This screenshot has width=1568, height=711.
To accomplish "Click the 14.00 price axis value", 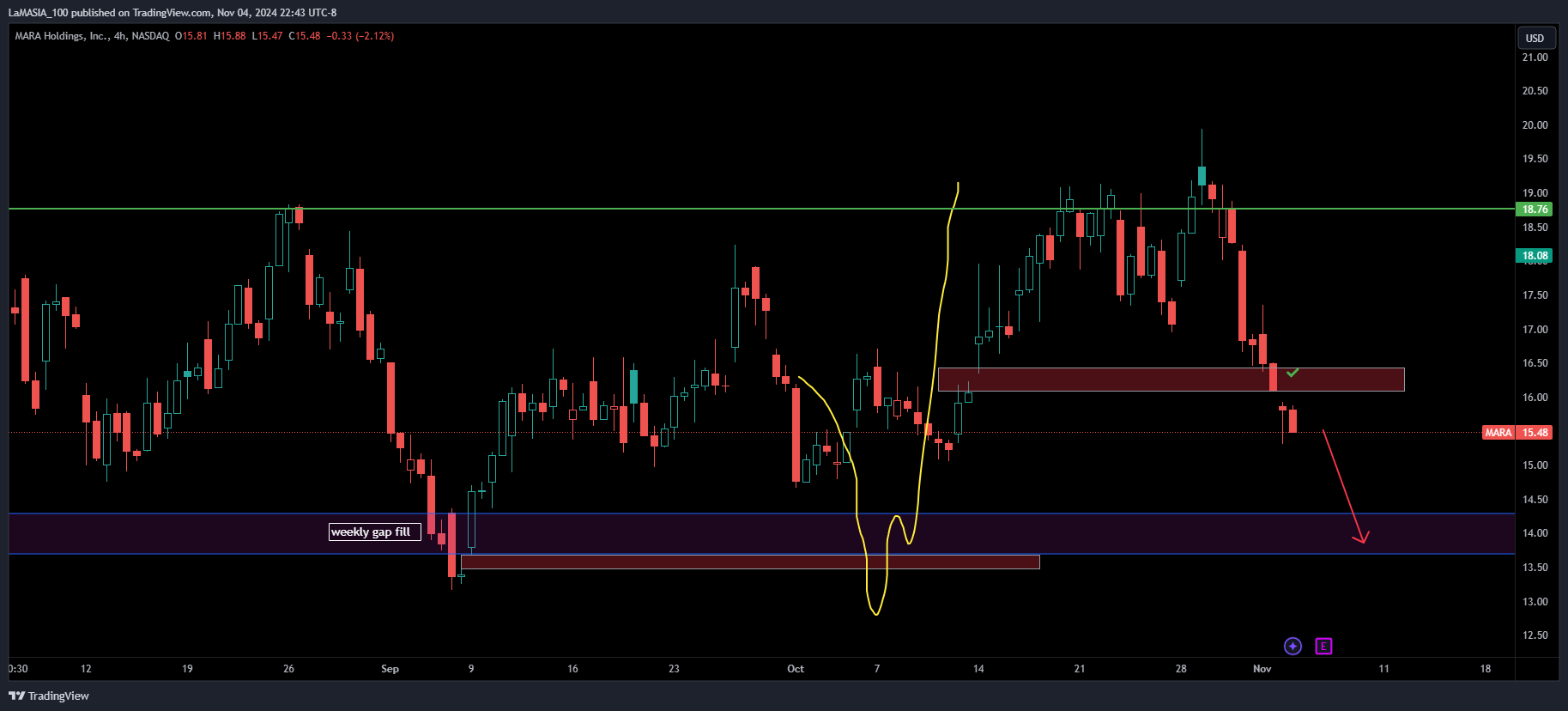I will click(x=1535, y=533).
